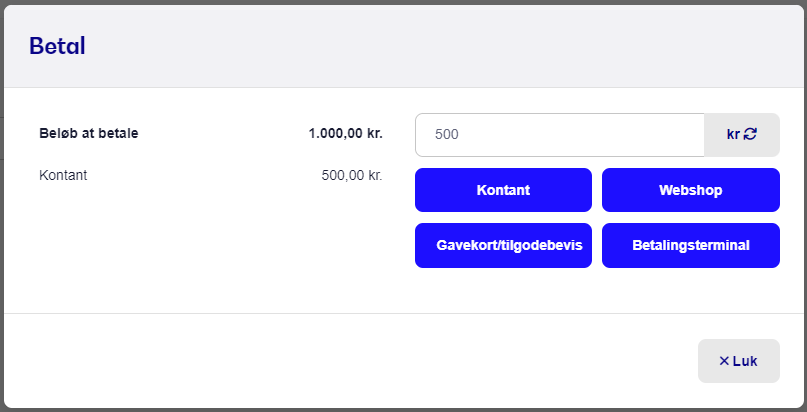Click the 500,00 kr. paid amount

[x=352, y=175]
